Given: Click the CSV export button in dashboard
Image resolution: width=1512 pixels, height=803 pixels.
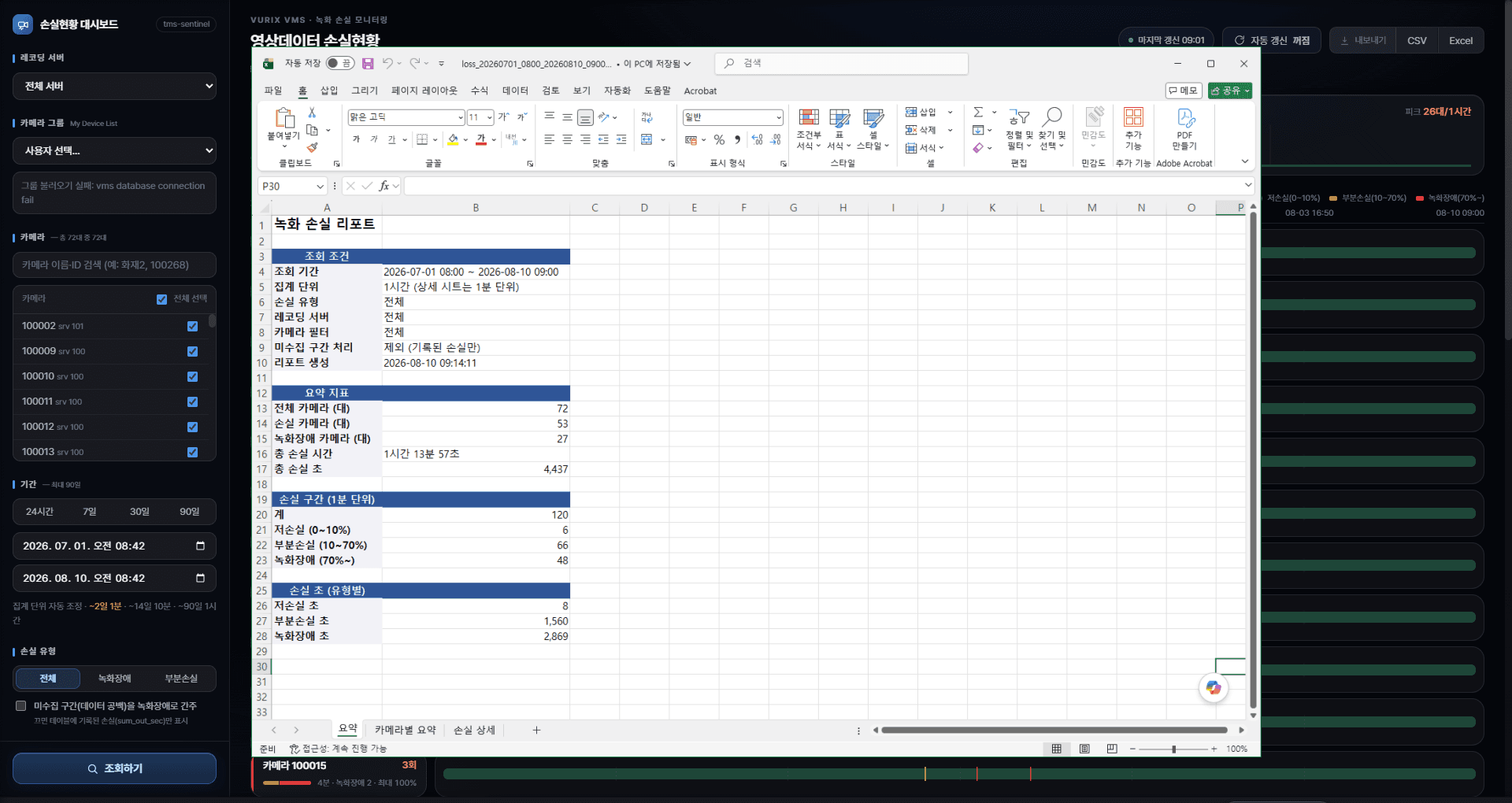Looking at the screenshot, I should pyautogui.click(x=1417, y=40).
